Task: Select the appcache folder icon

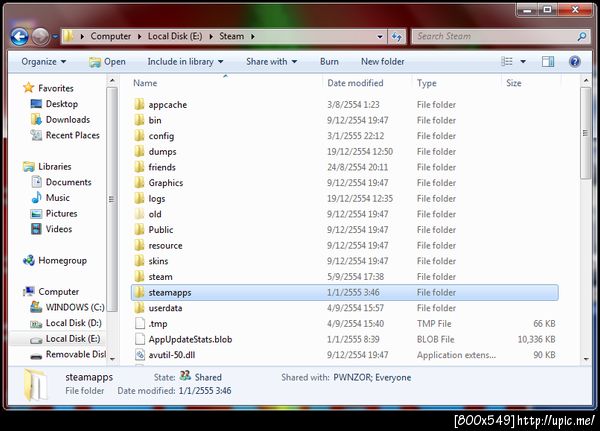Action: pyautogui.click(x=140, y=104)
